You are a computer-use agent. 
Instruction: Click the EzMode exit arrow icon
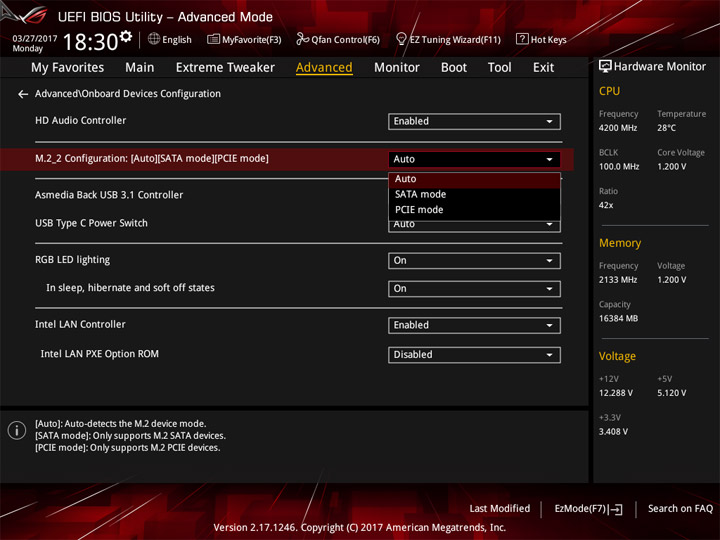[616, 509]
